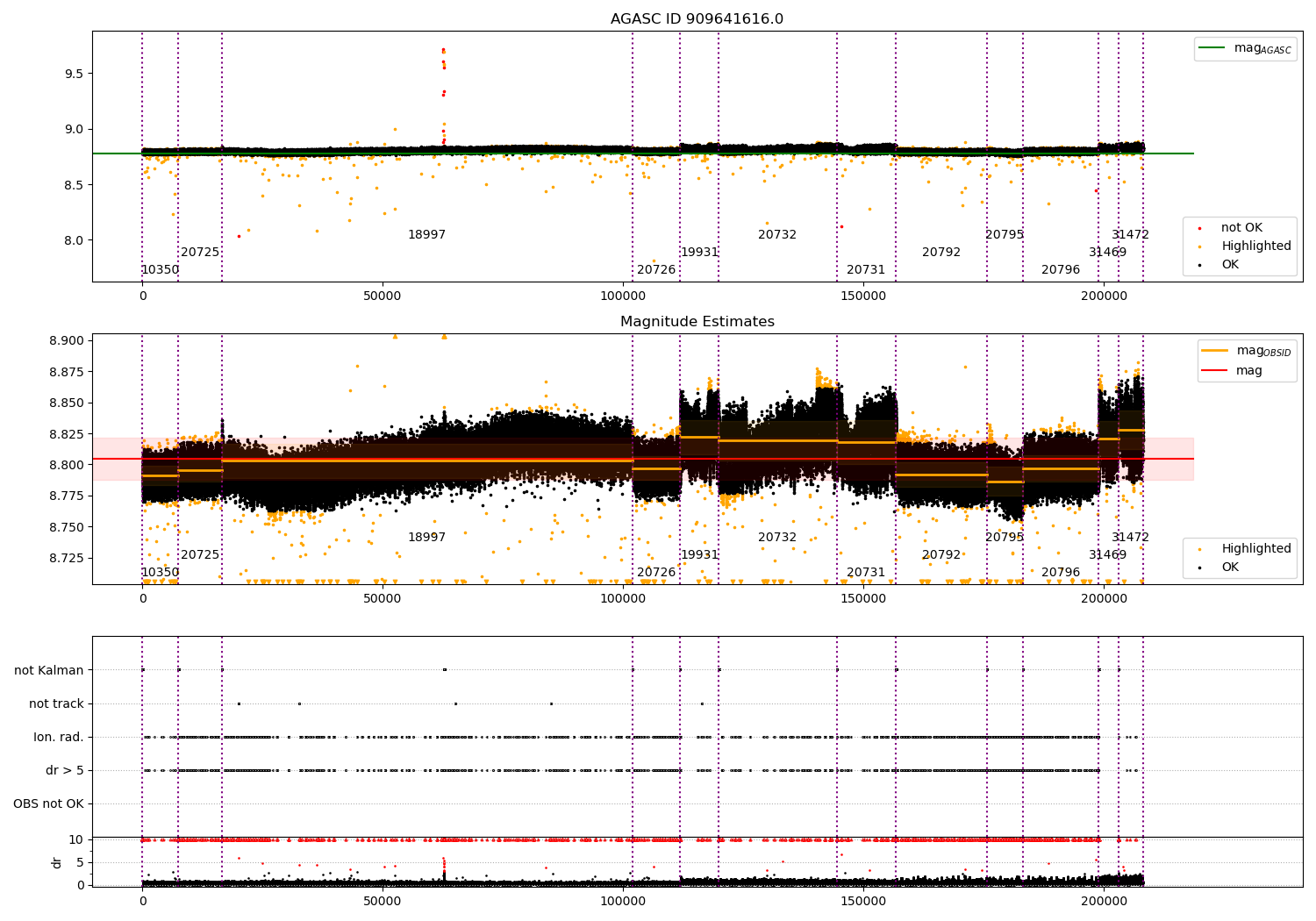Click label 31469 in Magnitude Estimates plot
This screenshot has height=921, width=1316.
pyautogui.click(x=1108, y=555)
